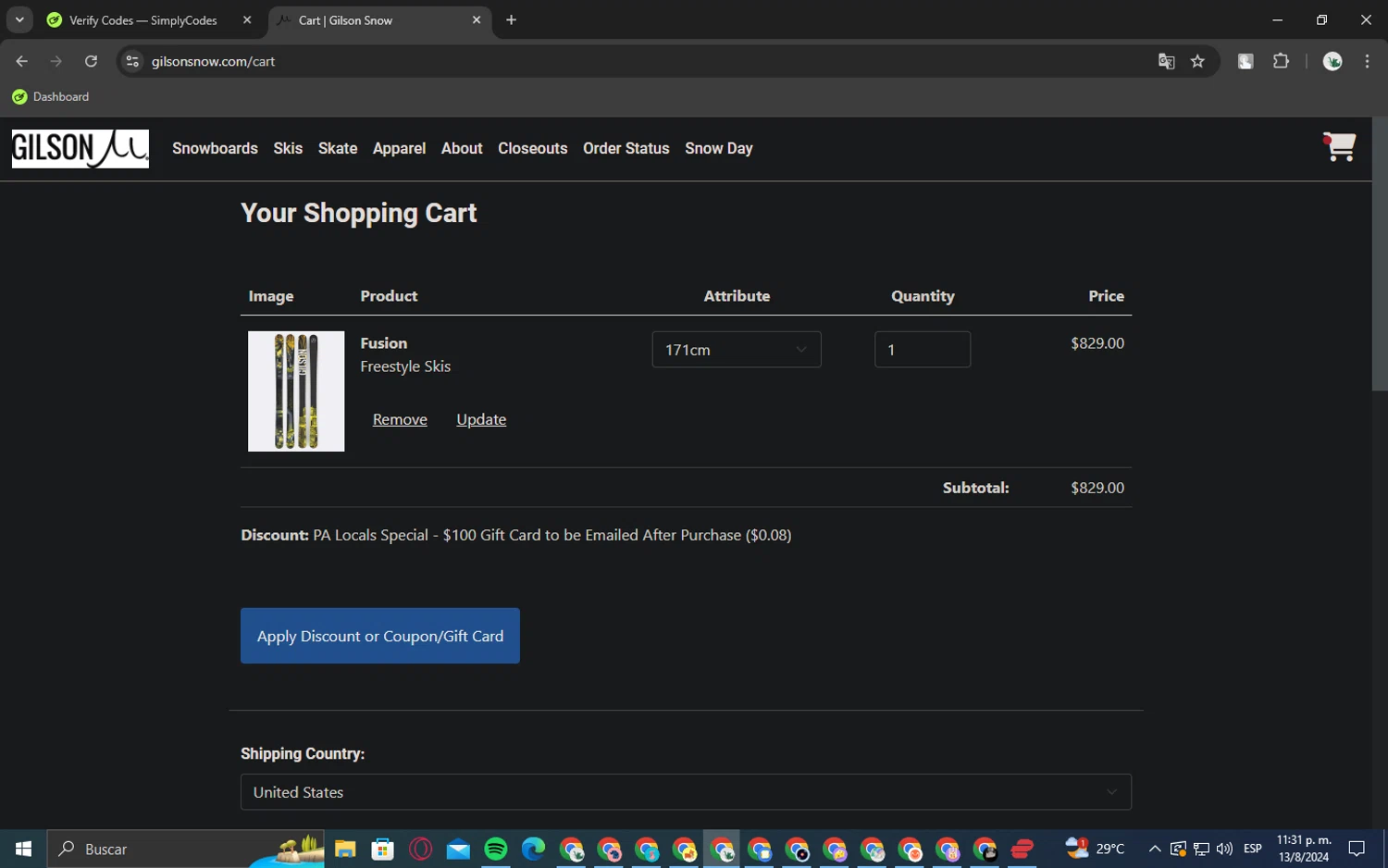
Task: Open the browser extensions puzzle icon
Action: (x=1281, y=61)
